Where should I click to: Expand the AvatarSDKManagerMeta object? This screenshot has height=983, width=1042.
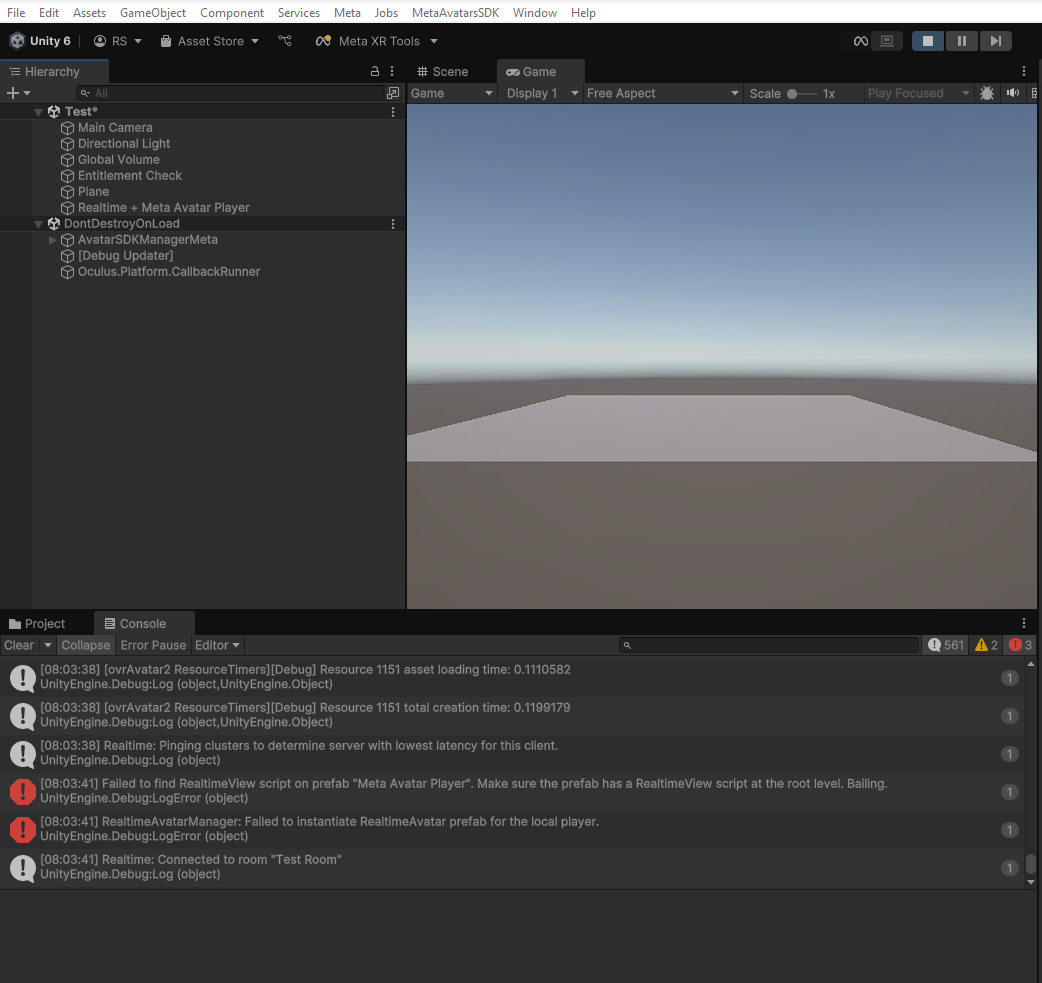(52, 239)
